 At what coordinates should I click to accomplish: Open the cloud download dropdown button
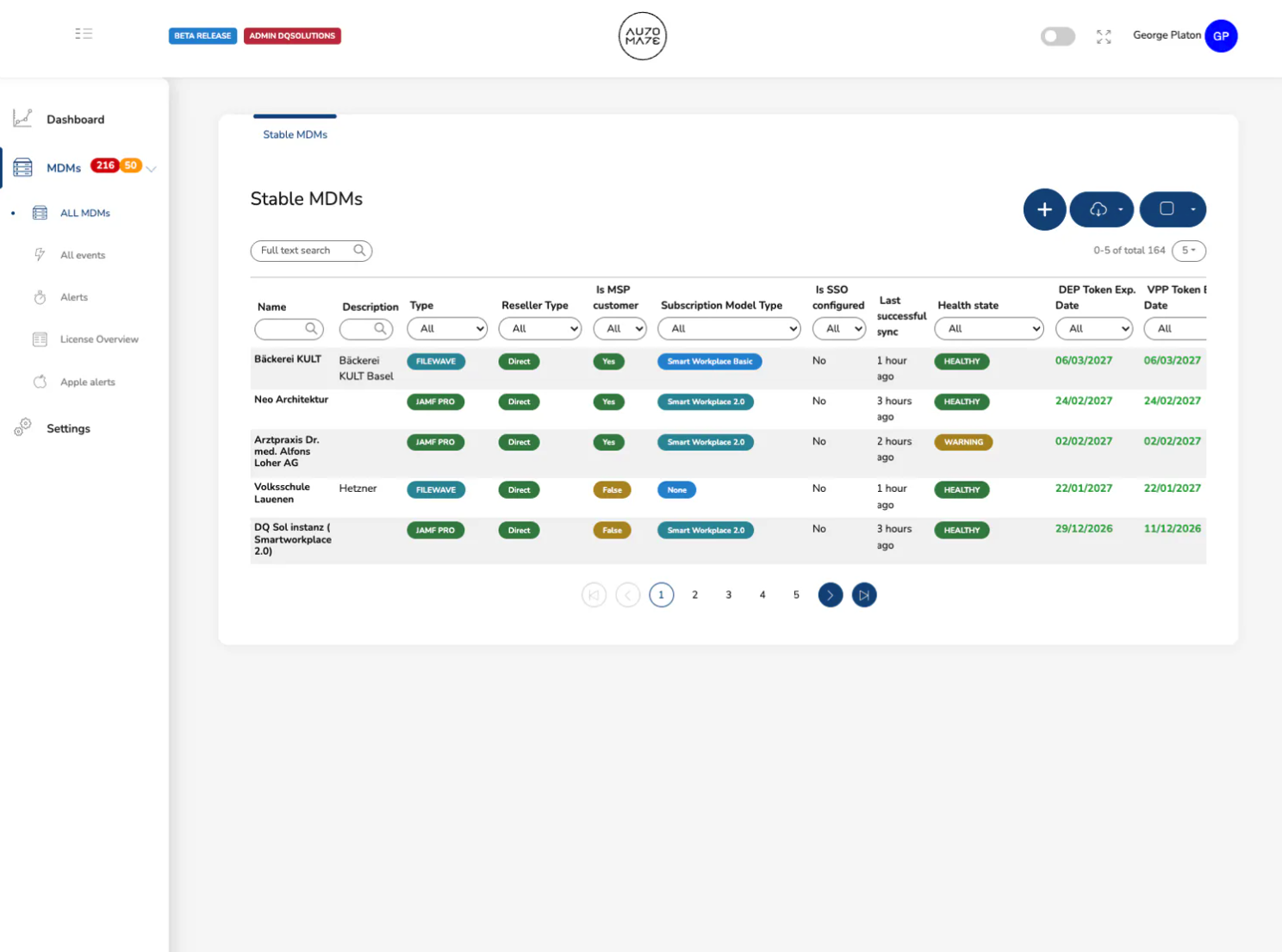[1102, 209]
